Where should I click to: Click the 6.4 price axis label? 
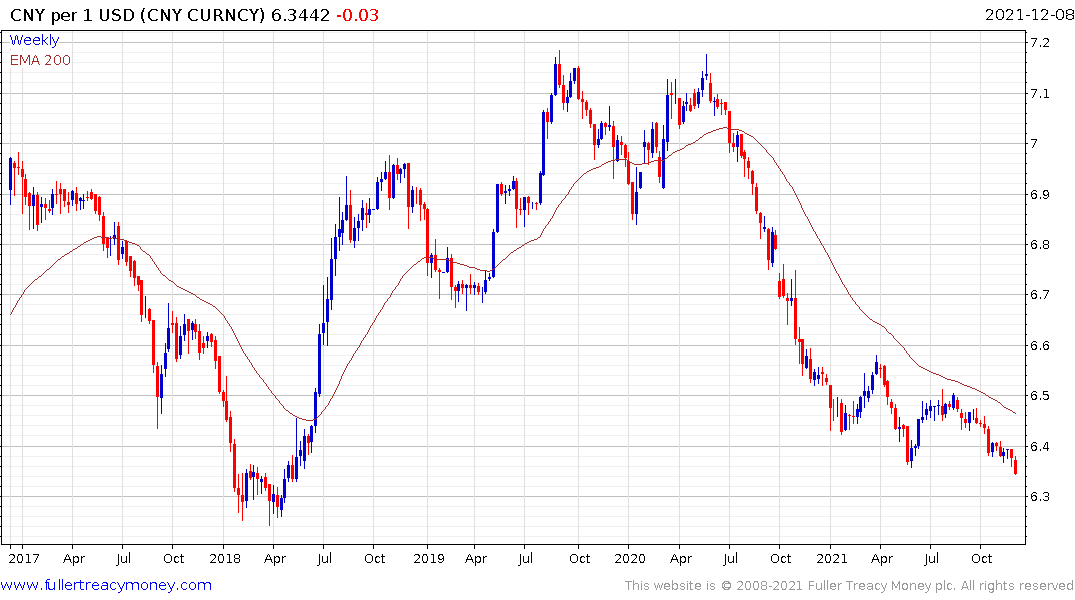coord(1039,446)
